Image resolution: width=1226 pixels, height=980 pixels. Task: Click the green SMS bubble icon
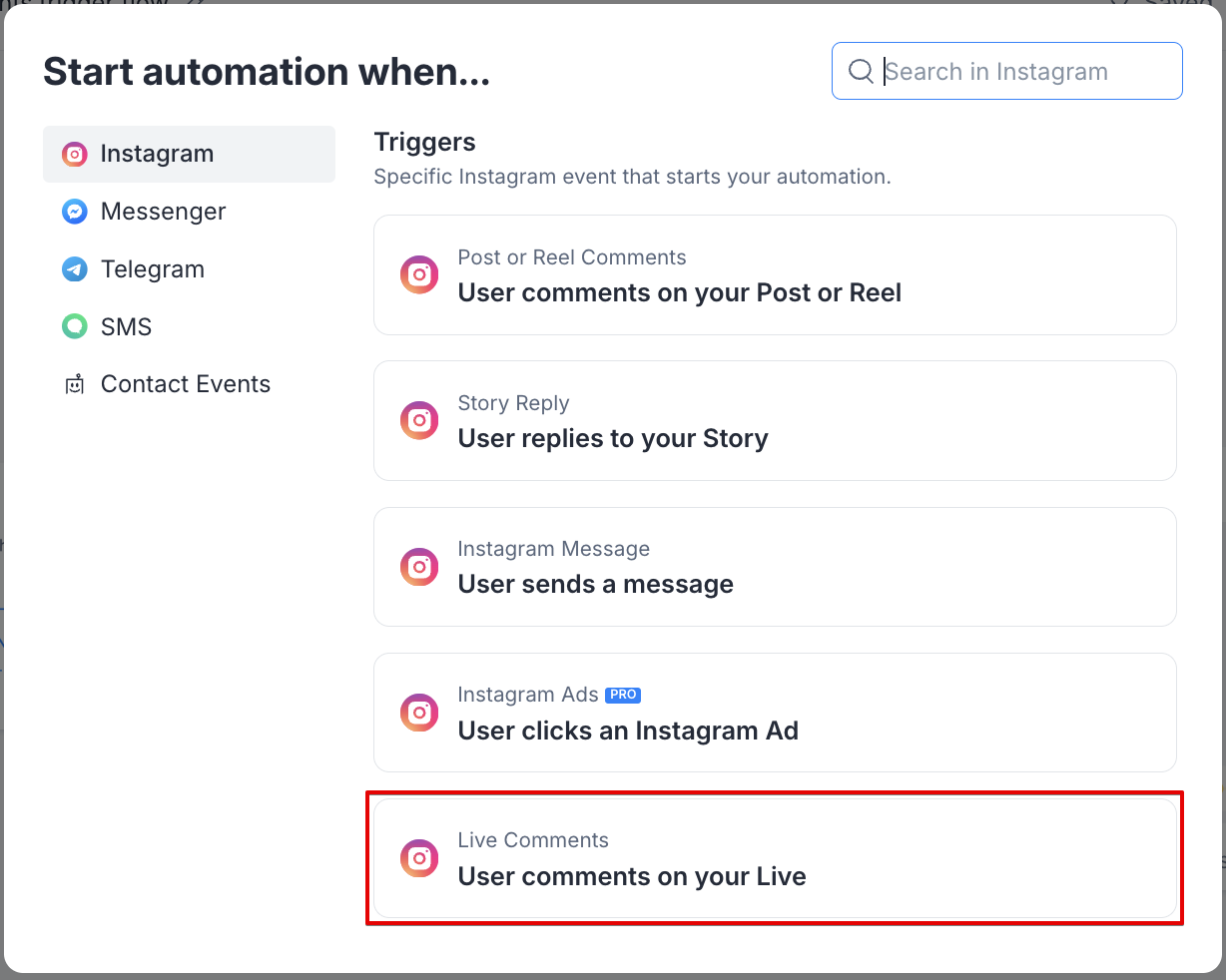pos(75,326)
